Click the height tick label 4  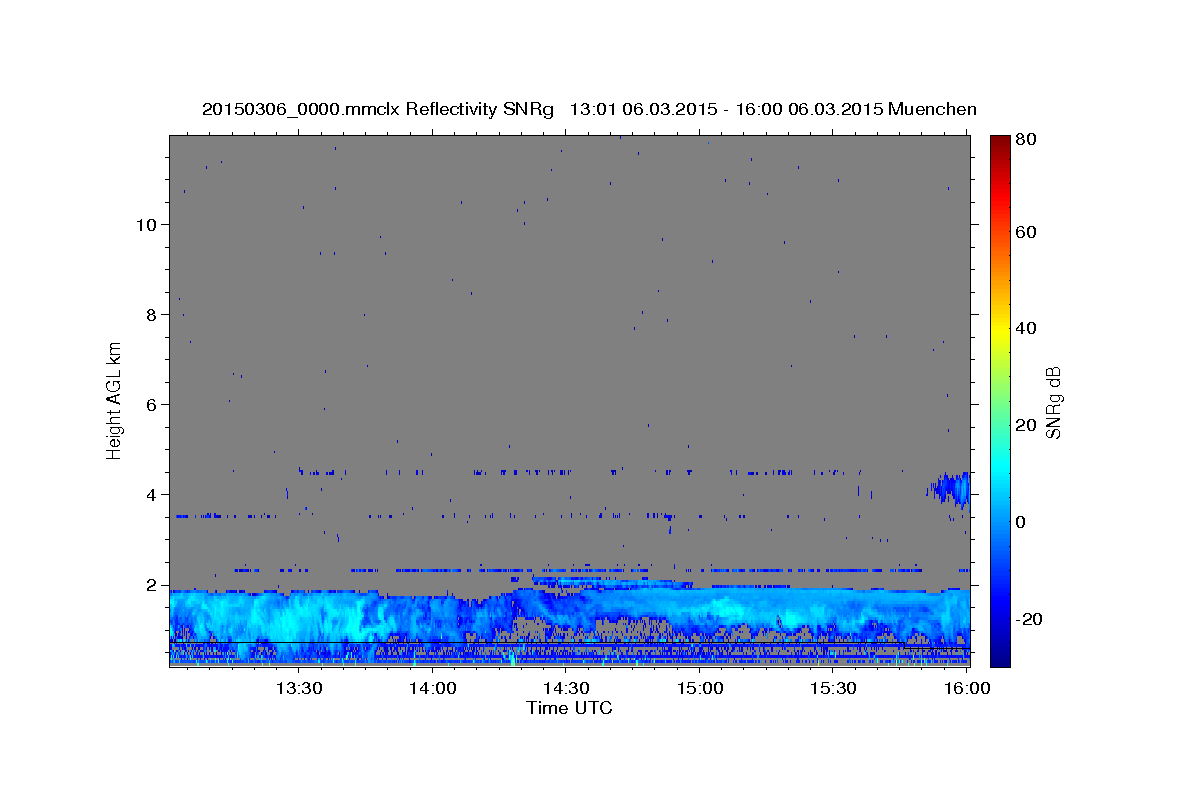[x=152, y=494]
